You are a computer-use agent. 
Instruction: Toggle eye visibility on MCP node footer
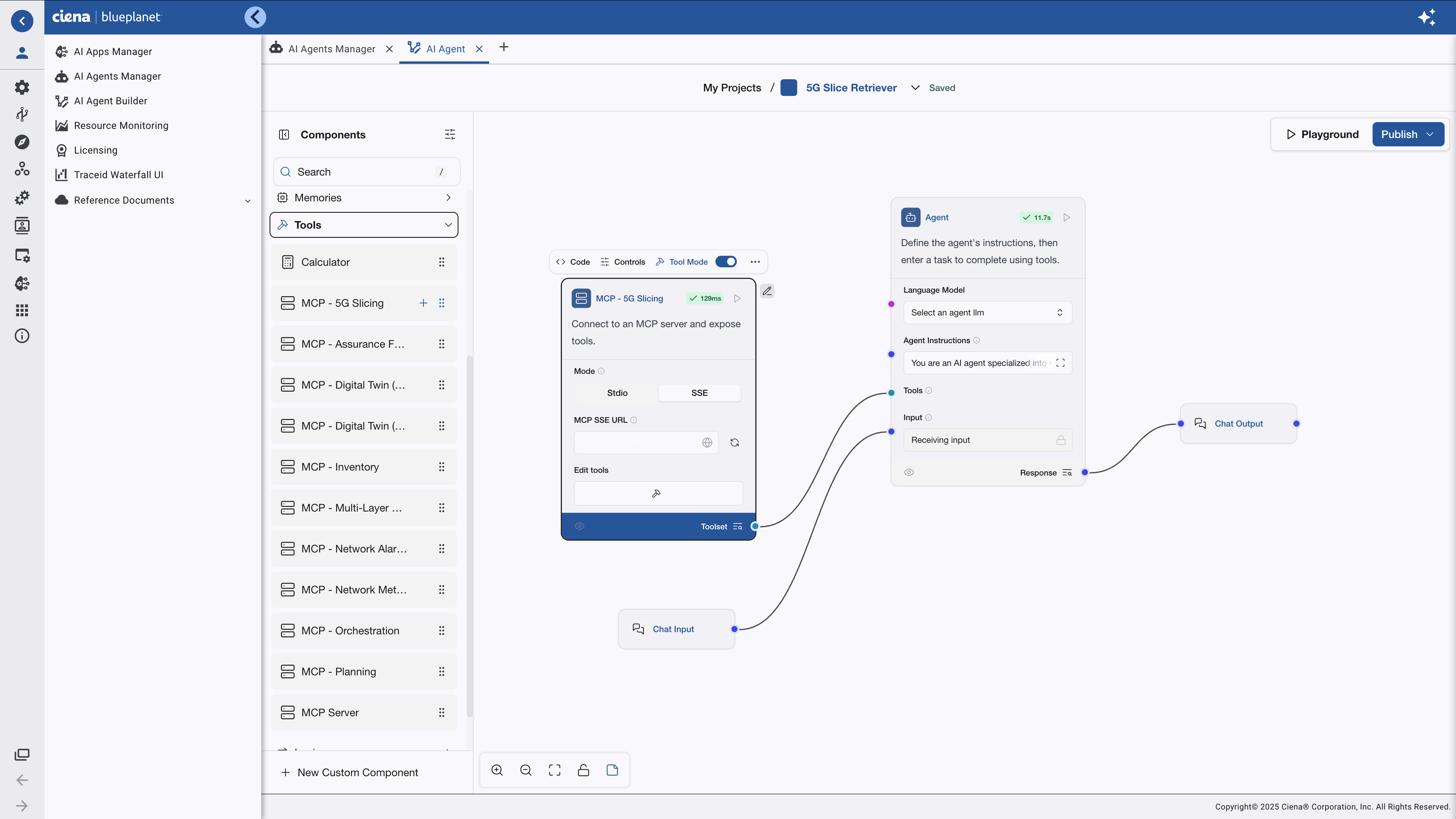579,526
